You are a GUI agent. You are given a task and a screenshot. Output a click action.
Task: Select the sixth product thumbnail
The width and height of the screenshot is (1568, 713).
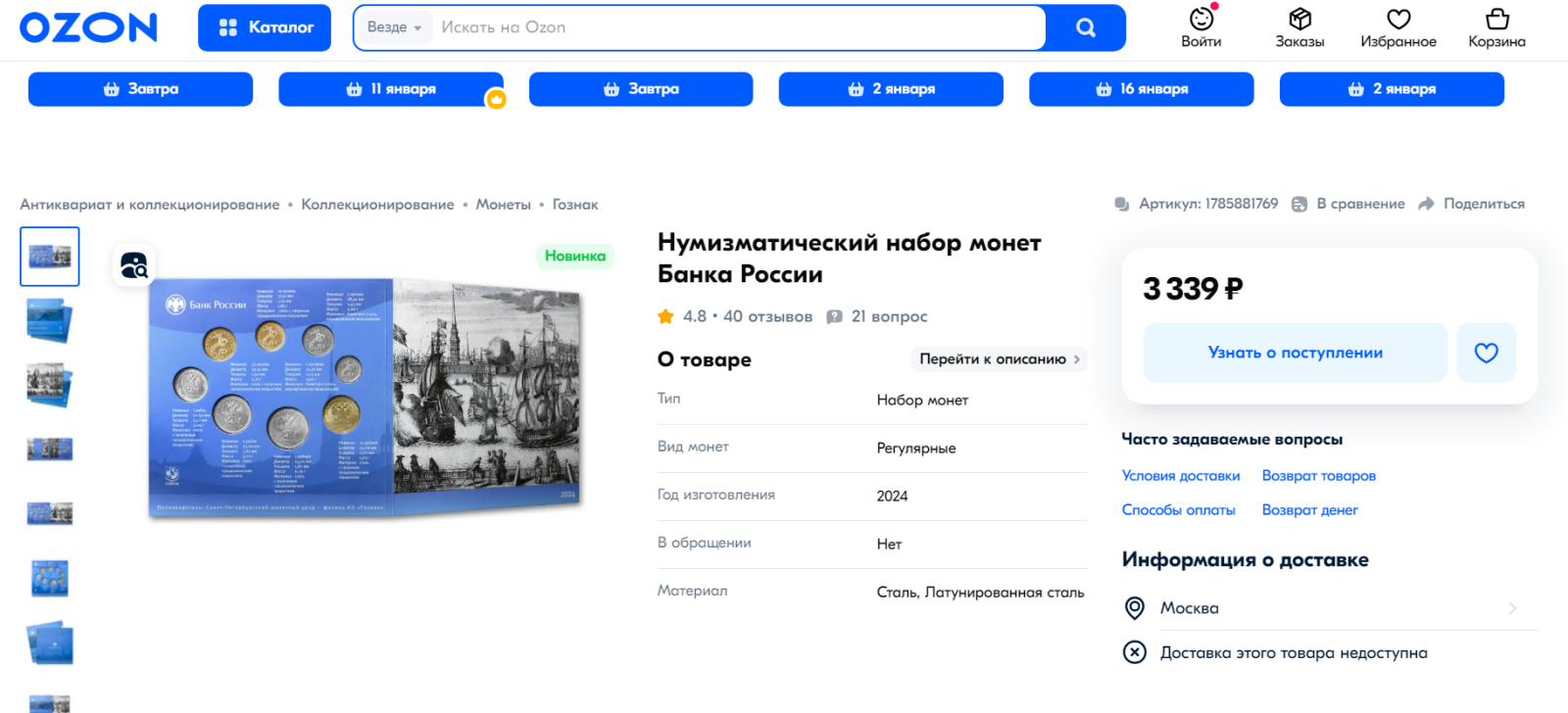coord(50,578)
